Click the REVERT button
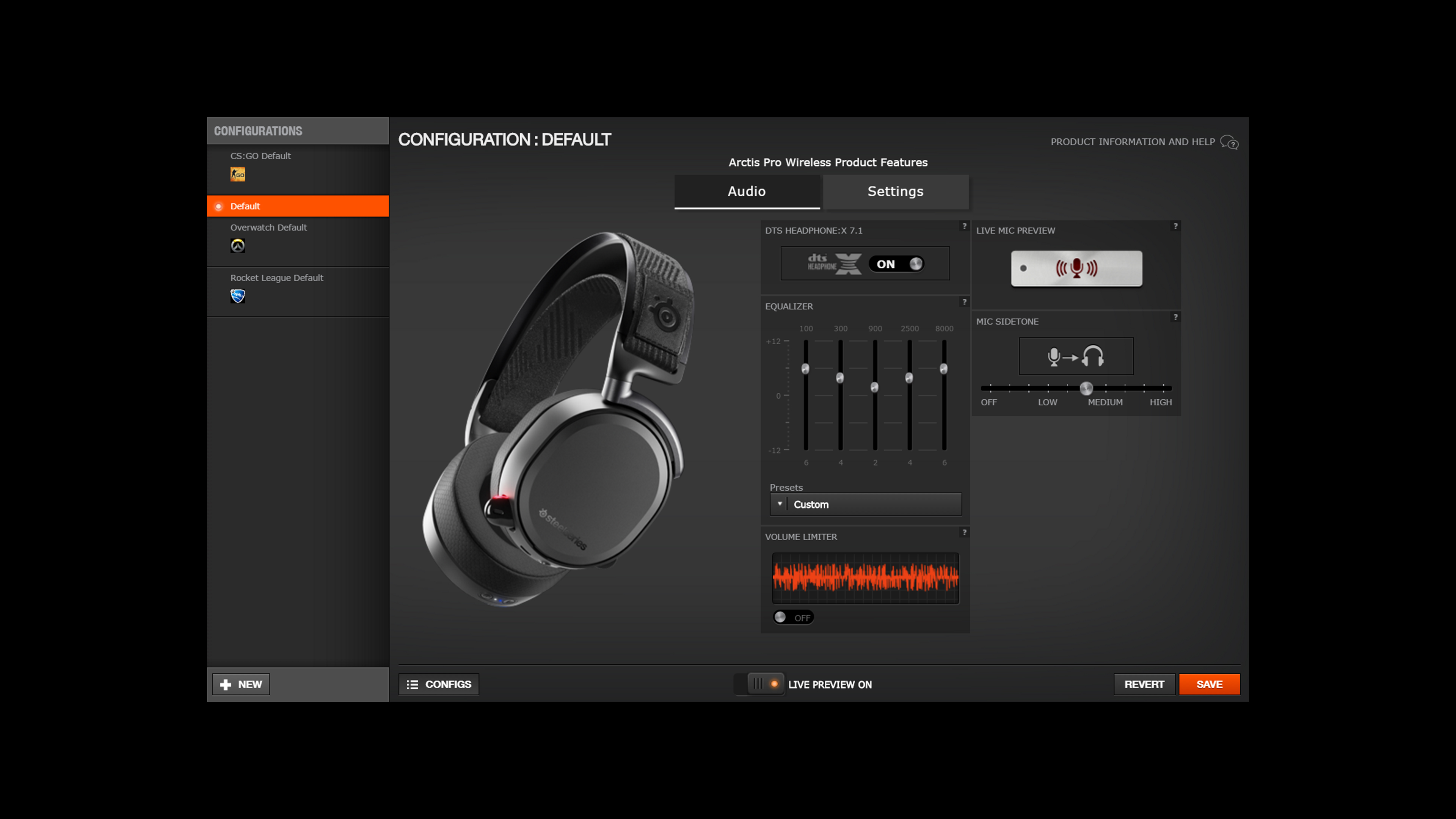 (1144, 684)
